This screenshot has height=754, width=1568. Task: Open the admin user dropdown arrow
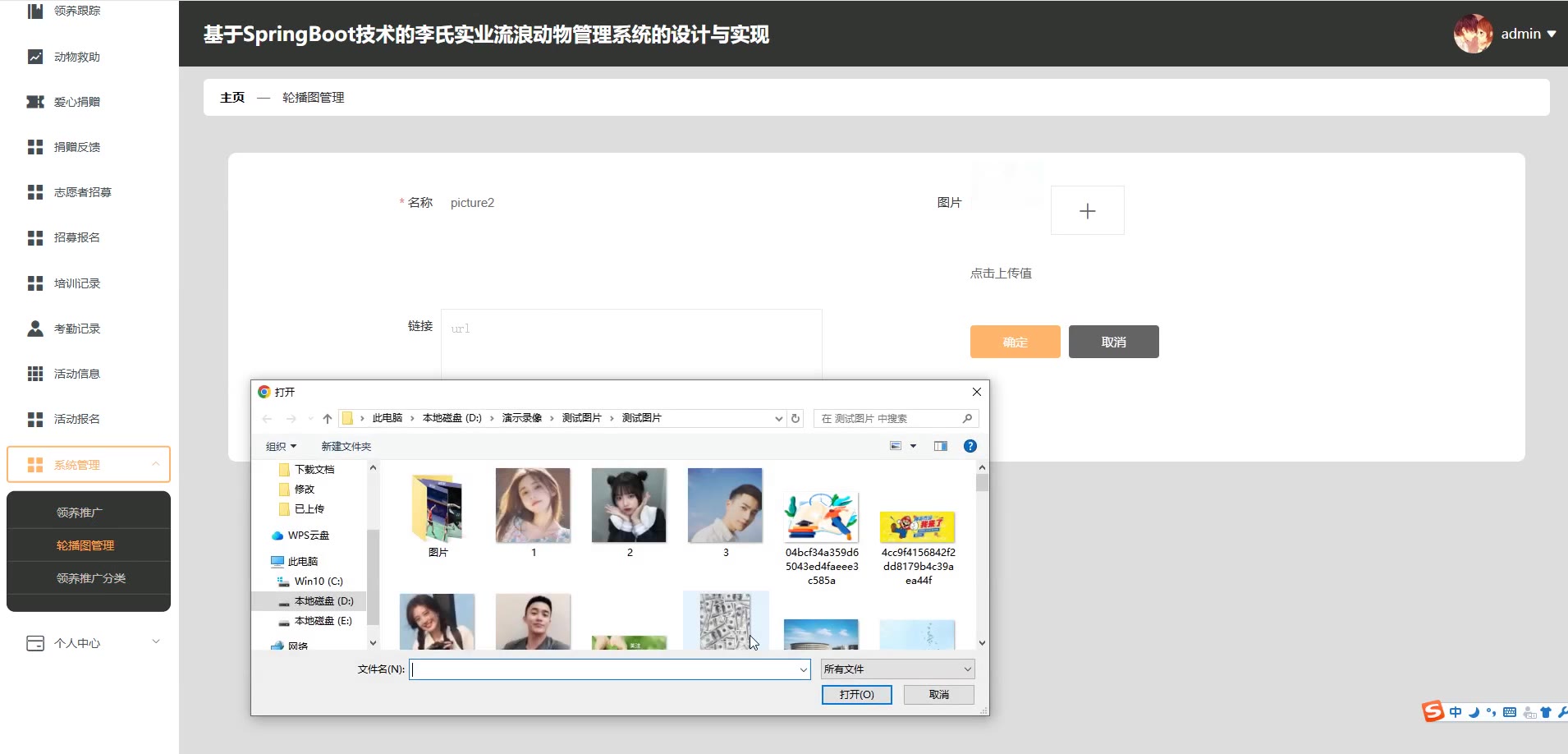tap(1552, 34)
